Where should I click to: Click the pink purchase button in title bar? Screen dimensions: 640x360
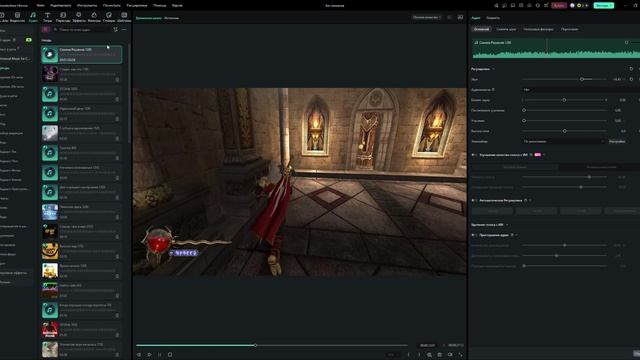point(559,5)
